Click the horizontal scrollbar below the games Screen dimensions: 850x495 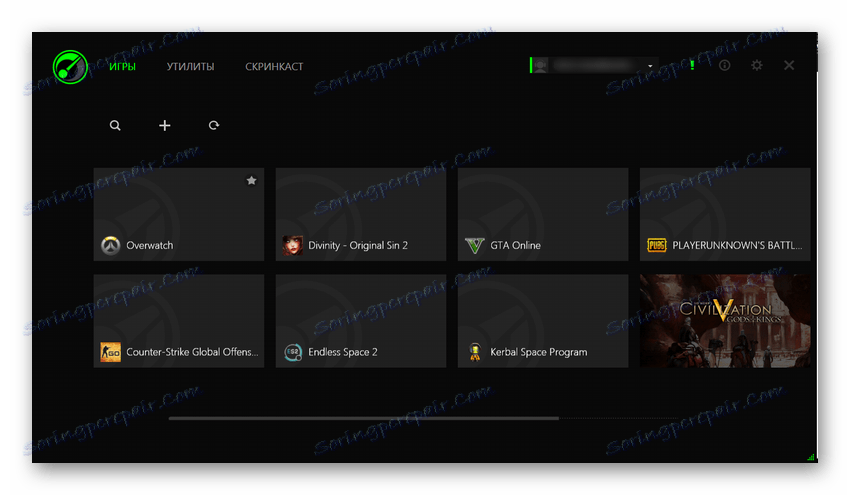click(363, 419)
